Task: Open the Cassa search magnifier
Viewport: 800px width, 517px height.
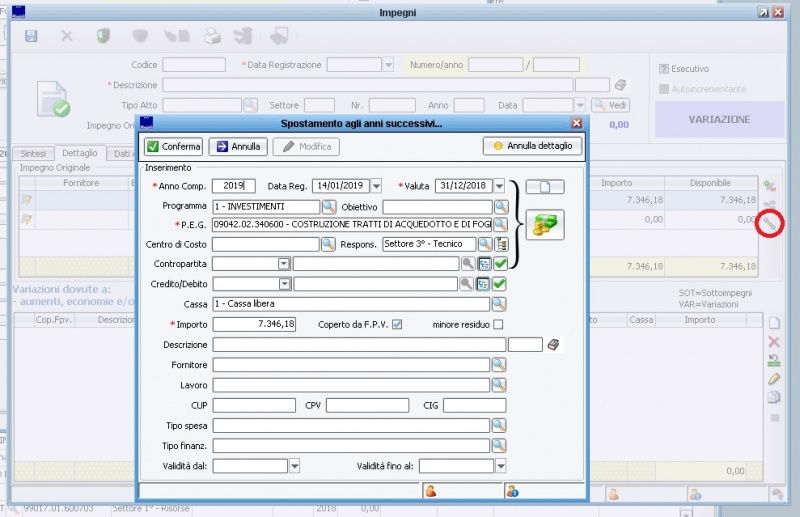Action: (499, 304)
